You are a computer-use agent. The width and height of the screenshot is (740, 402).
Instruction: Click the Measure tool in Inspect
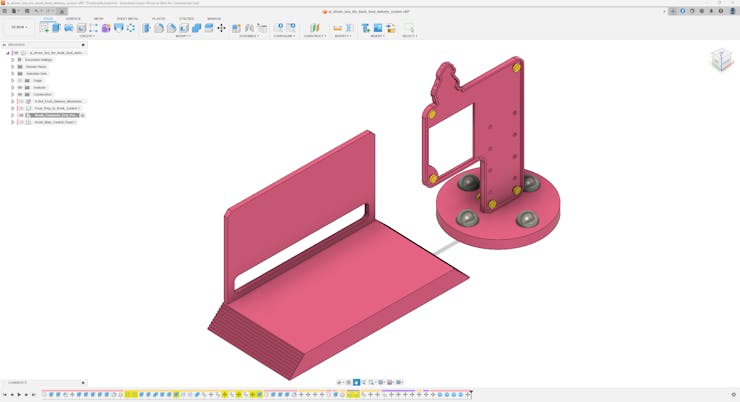click(x=337, y=28)
